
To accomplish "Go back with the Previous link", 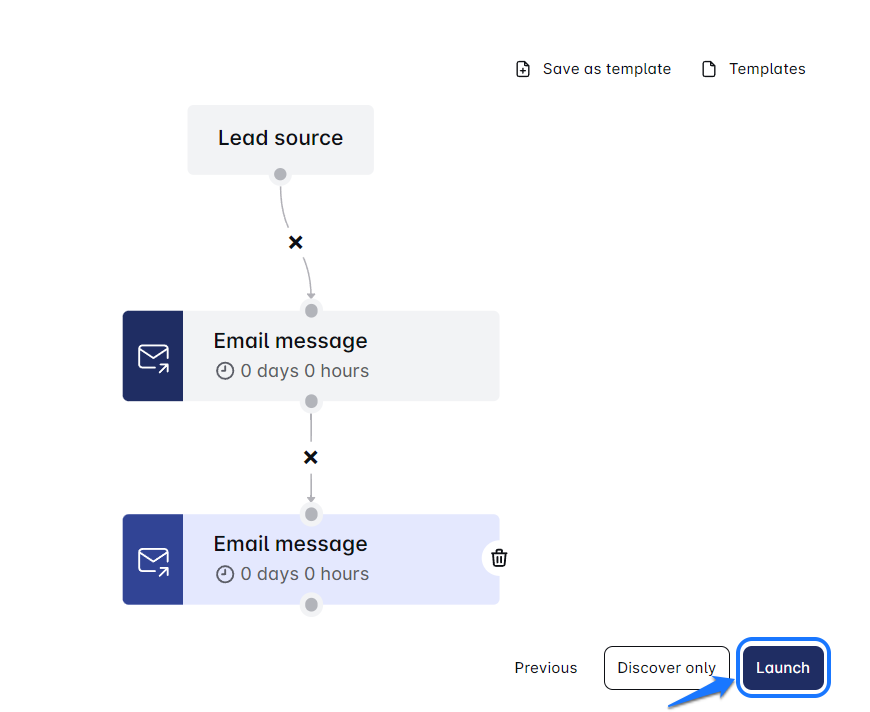I will [546, 668].
